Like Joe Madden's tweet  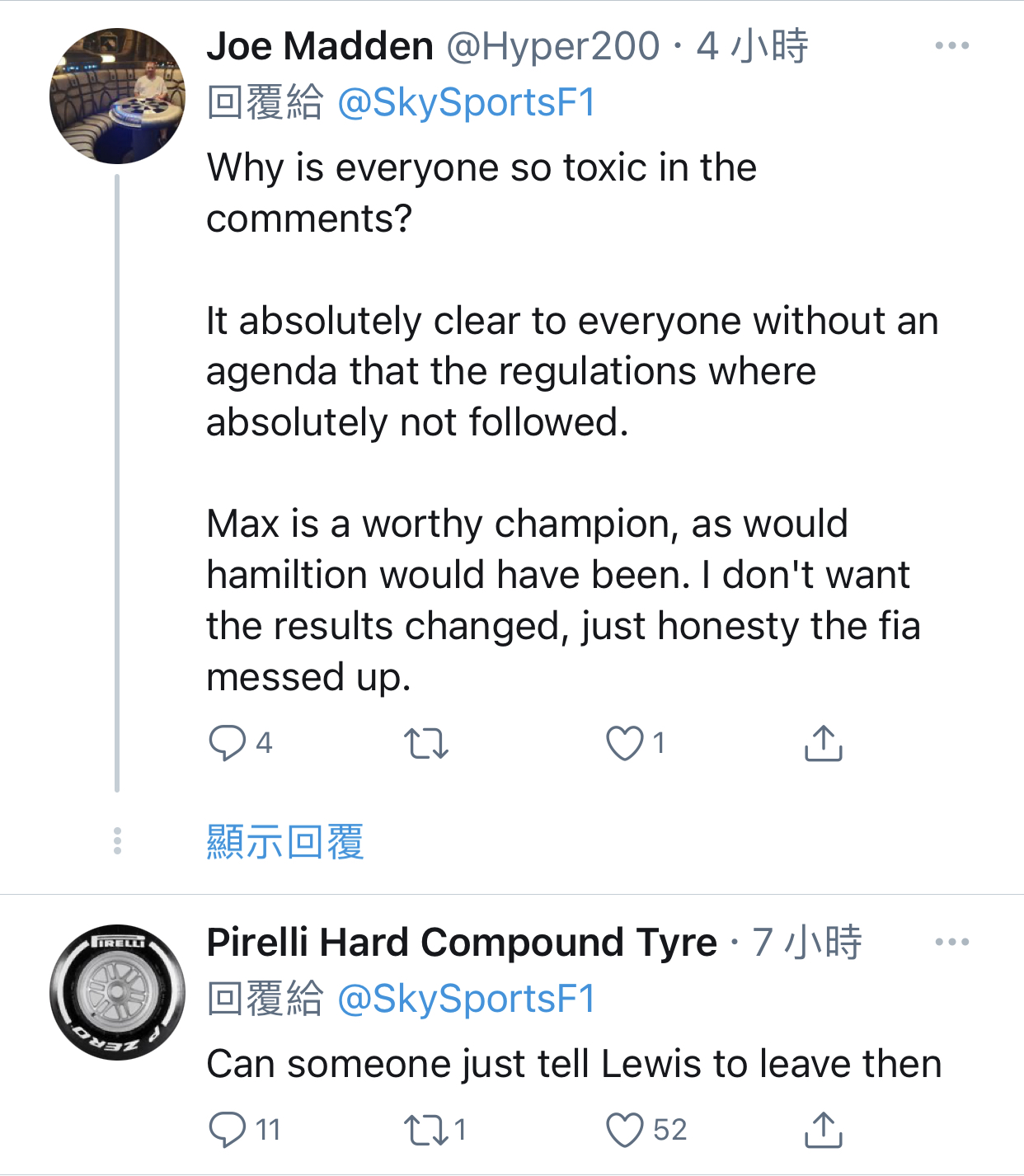point(624,743)
